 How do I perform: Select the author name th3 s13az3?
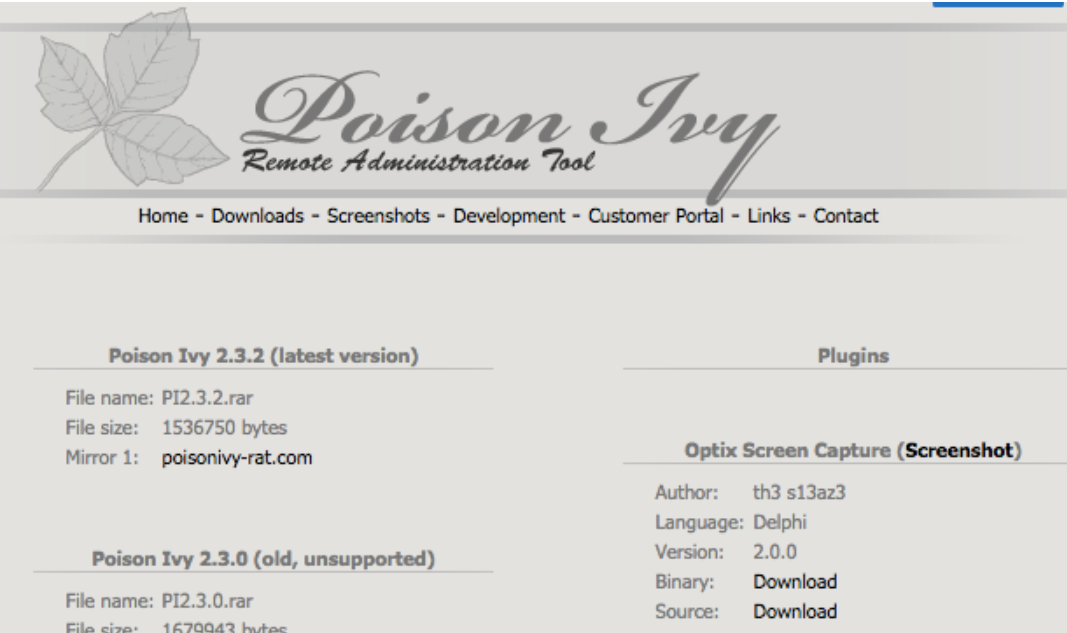[x=799, y=492]
